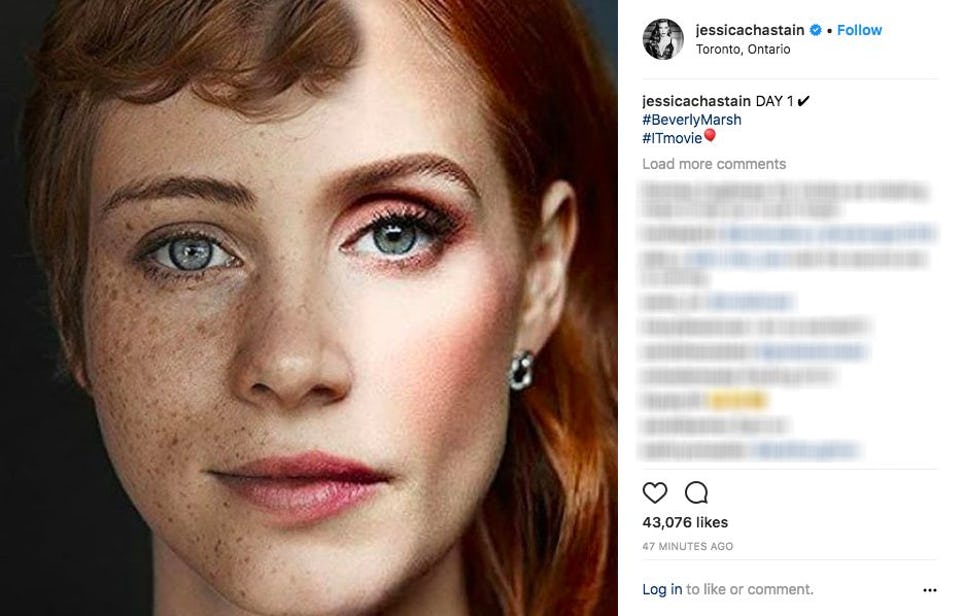Open the Toronto, Ontario location link

pyautogui.click(x=743, y=49)
